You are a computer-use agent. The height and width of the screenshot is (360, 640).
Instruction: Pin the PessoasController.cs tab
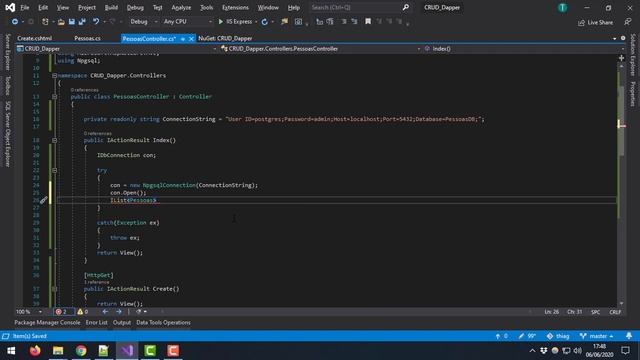click(x=183, y=39)
